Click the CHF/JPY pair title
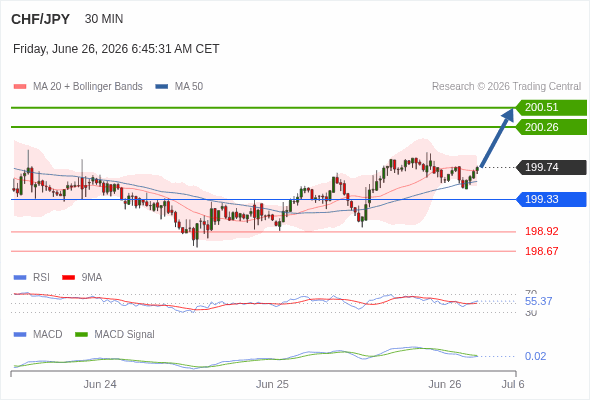The width and height of the screenshot is (590, 400). 41,19
